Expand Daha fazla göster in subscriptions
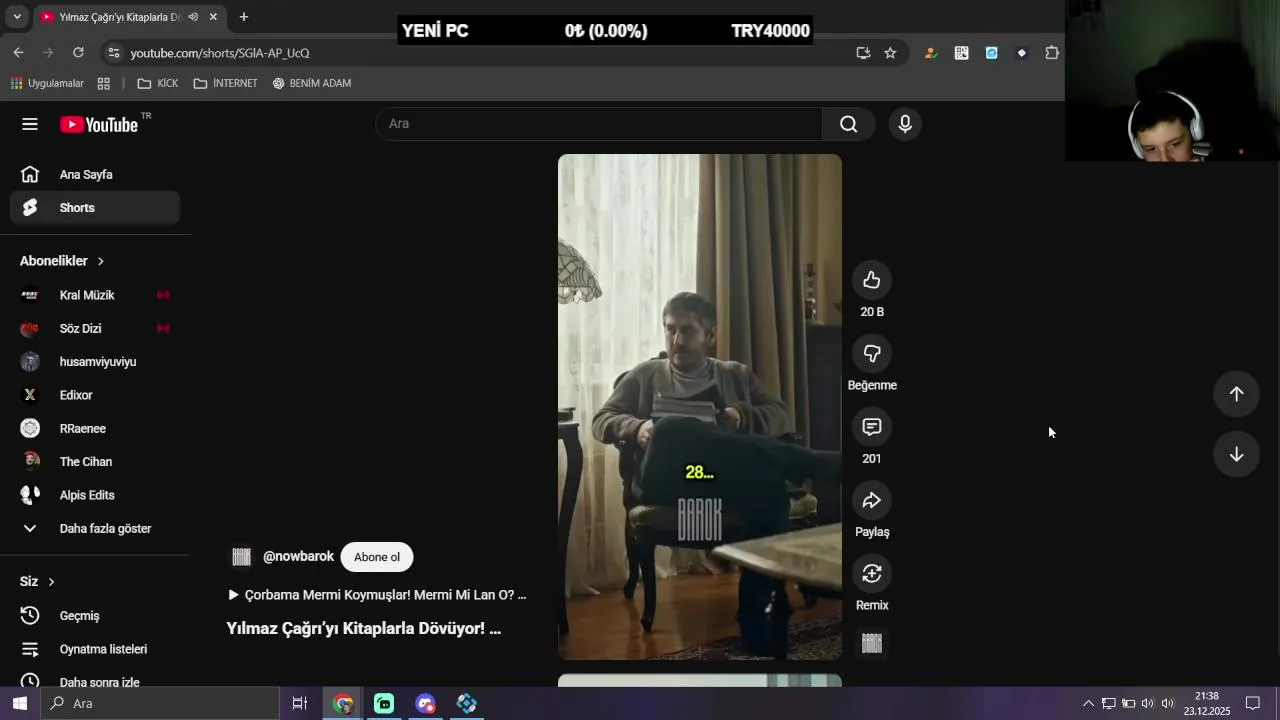The width and height of the screenshot is (1280, 720). pyautogui.click(x=95, y=528)
